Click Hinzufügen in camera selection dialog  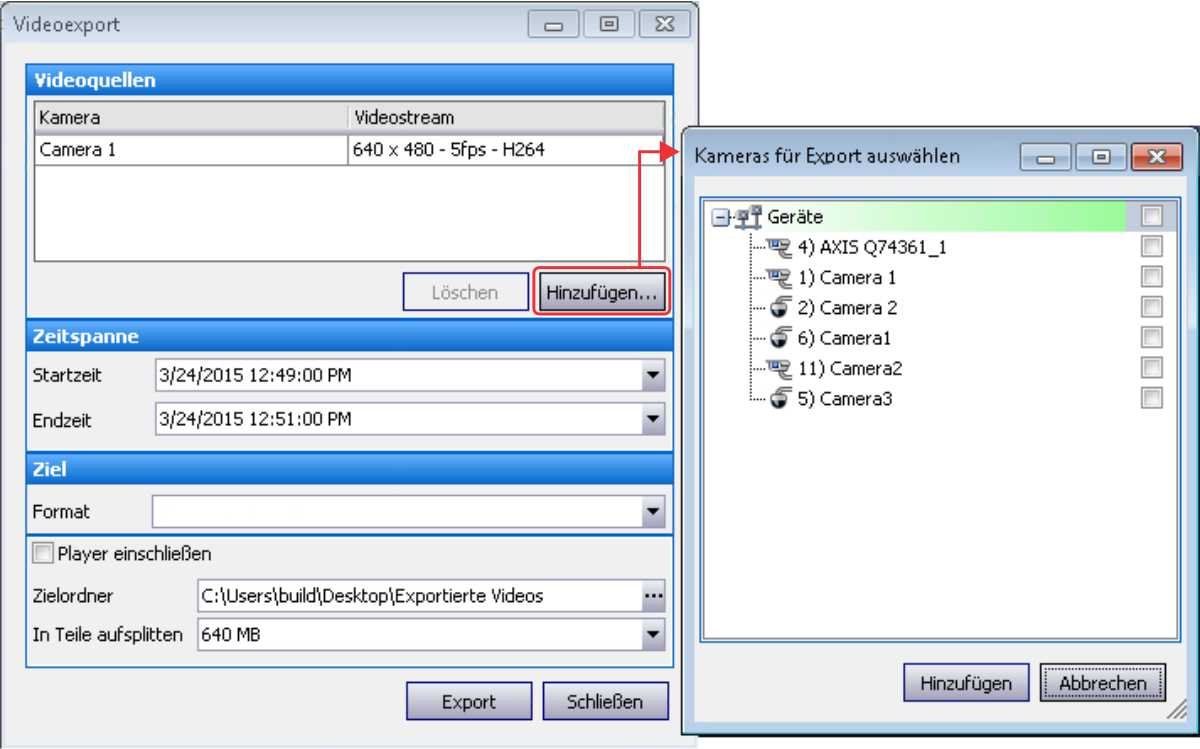[x=966, y=683]
